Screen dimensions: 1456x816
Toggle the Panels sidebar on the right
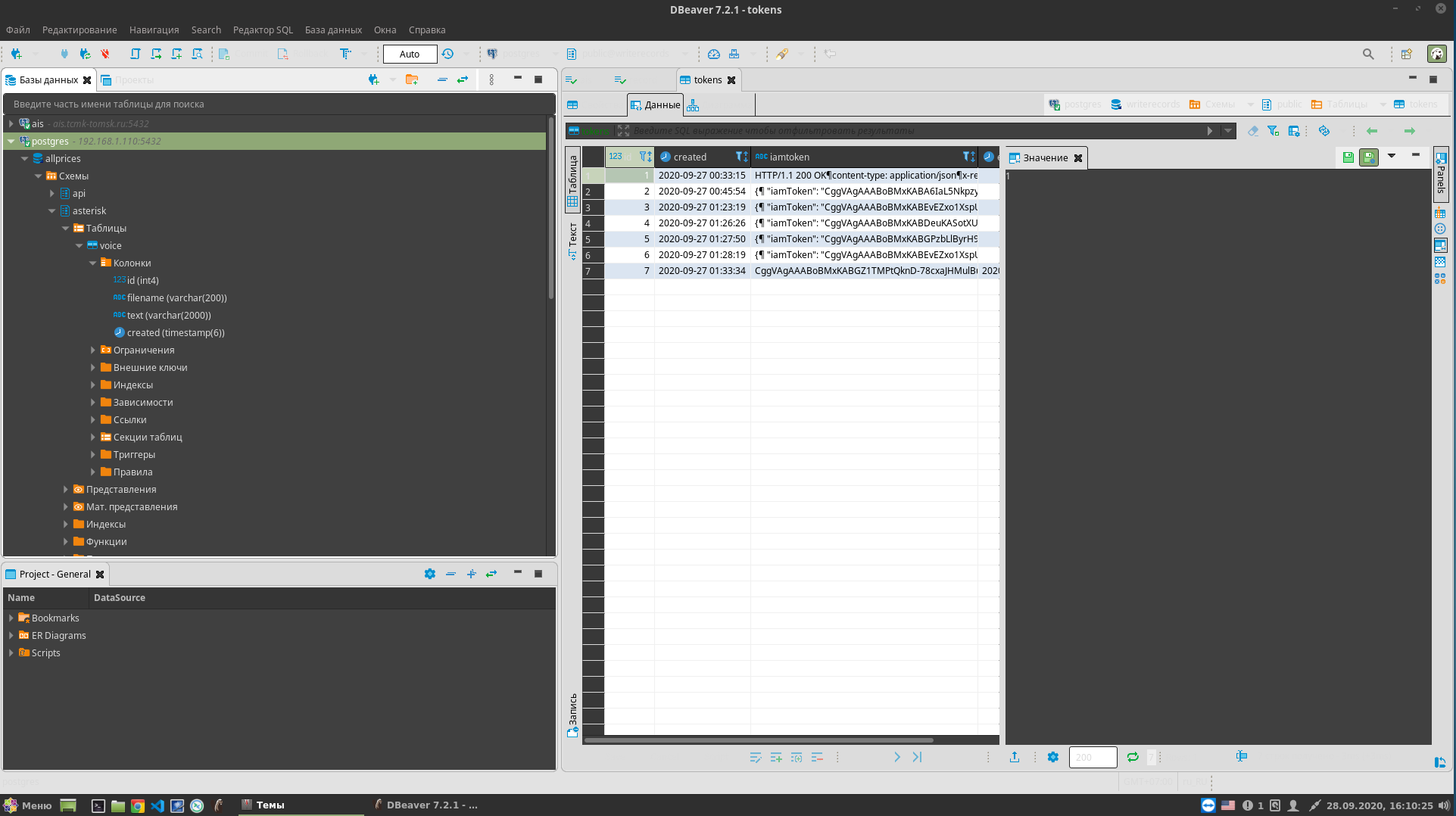coord(1441,176)
